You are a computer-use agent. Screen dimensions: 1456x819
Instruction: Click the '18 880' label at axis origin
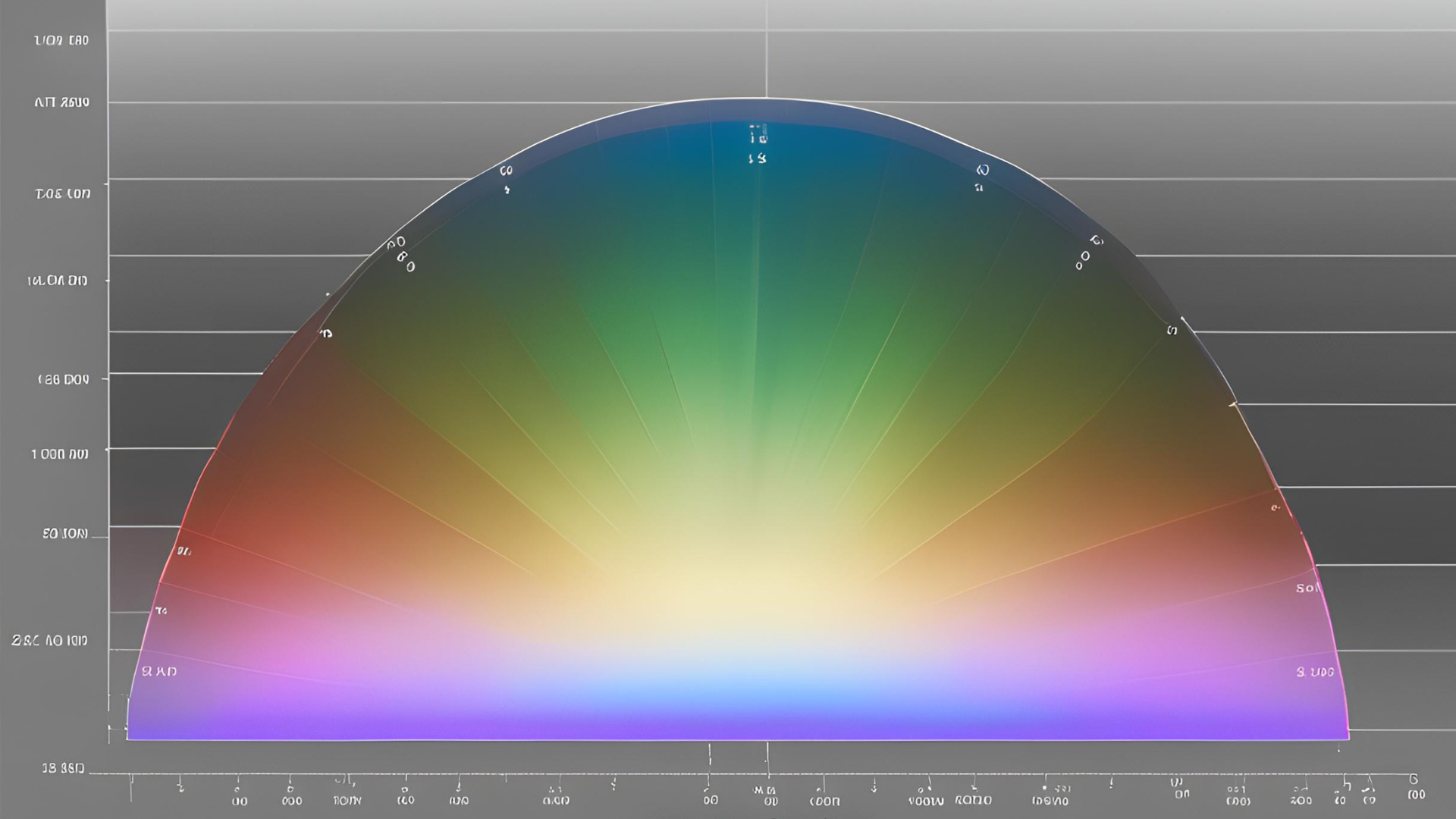tap(62, 768)
